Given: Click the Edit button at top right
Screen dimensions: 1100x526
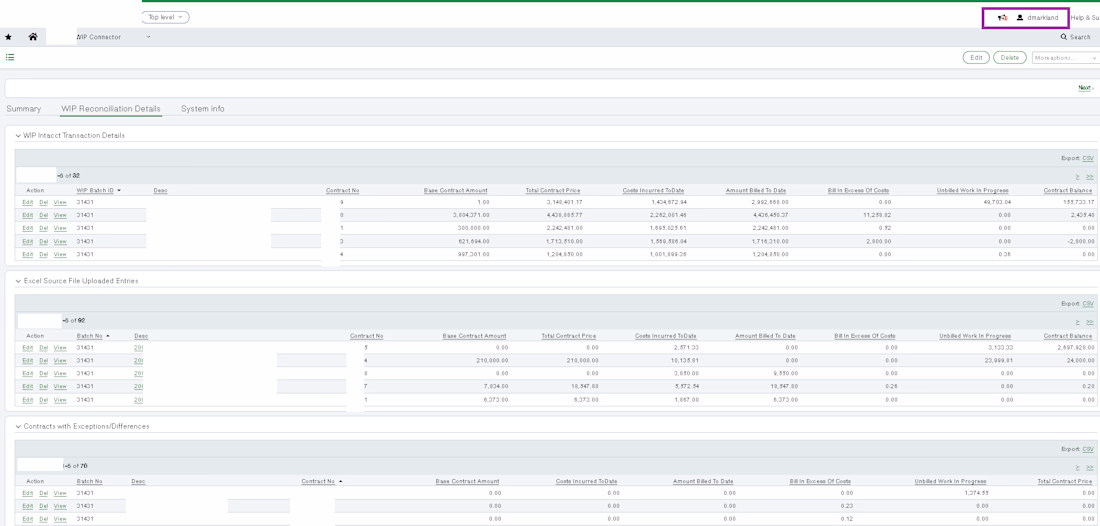Looking at the screenshot, I should (x=976, y=58).
